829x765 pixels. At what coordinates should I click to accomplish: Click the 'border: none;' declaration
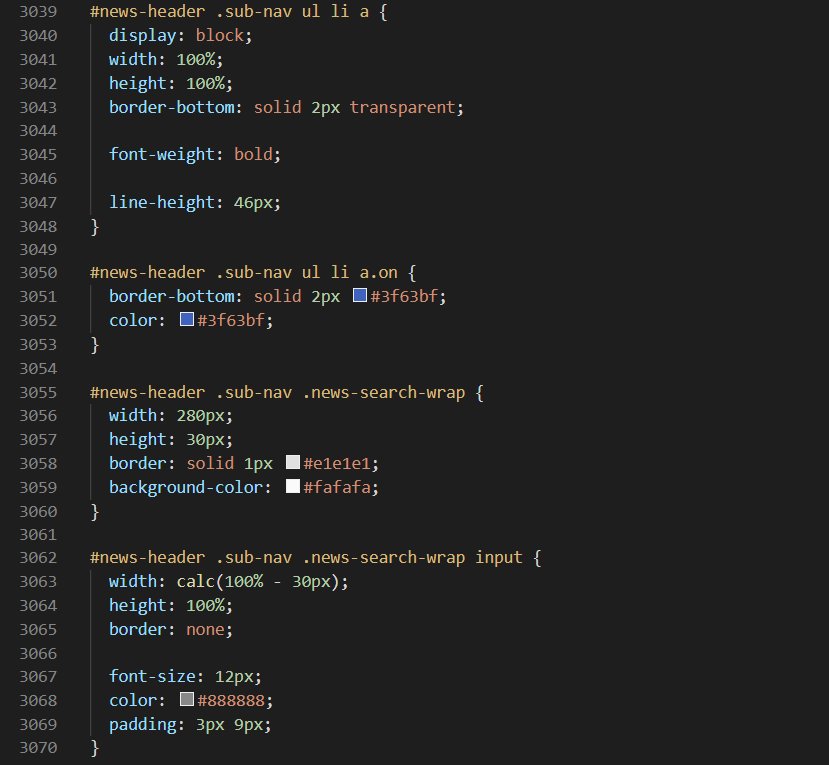(171, 630)
